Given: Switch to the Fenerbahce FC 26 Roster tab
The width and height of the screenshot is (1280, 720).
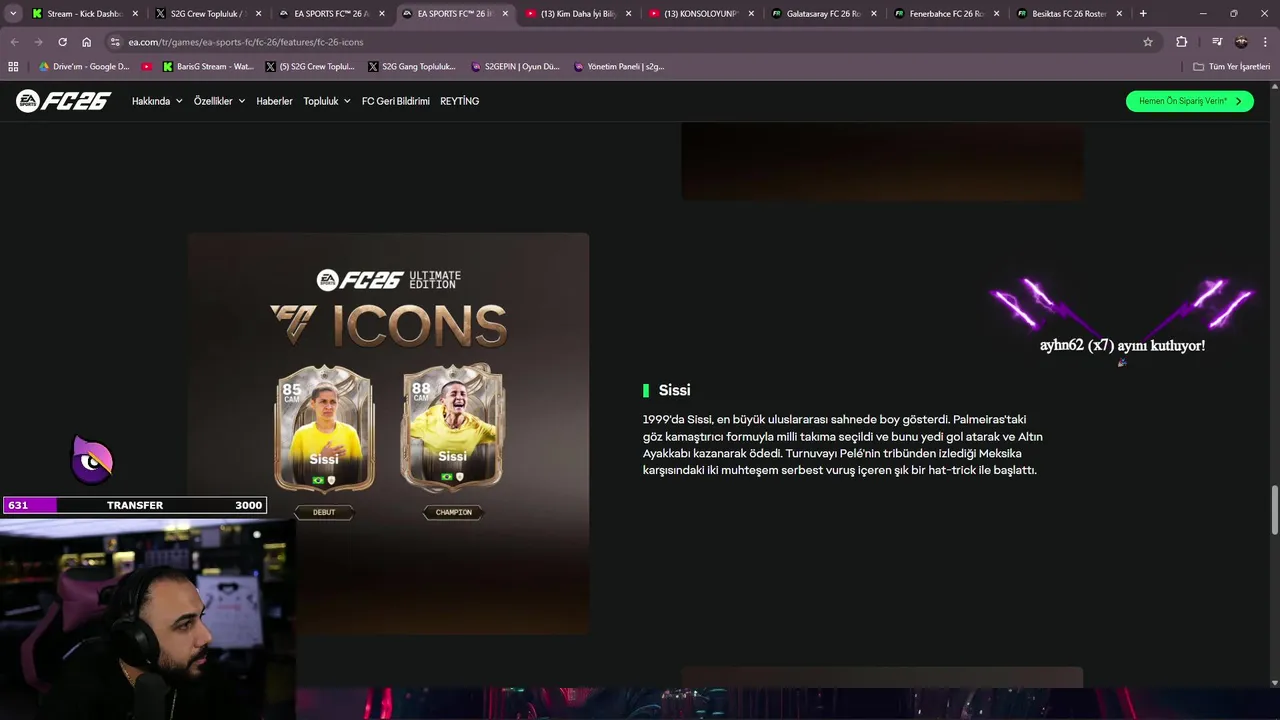Looking at the screenshot, I should (947, 14).
